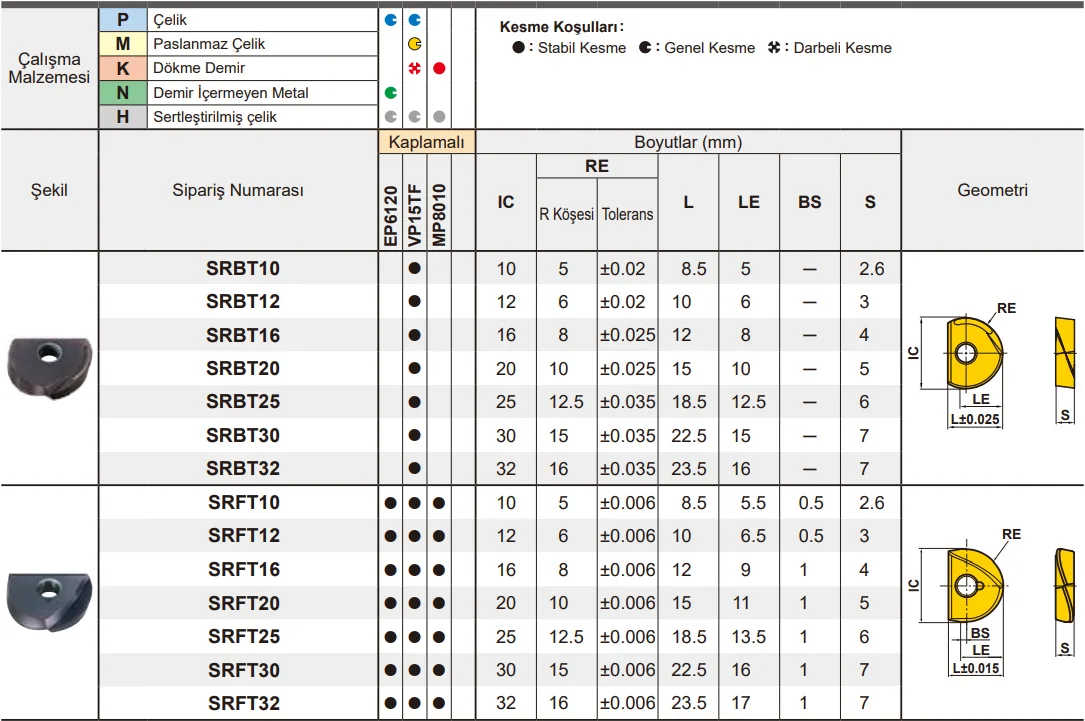Open order number SRFT16
This screenshot has width=1085, height=721.
click(243, 569)
